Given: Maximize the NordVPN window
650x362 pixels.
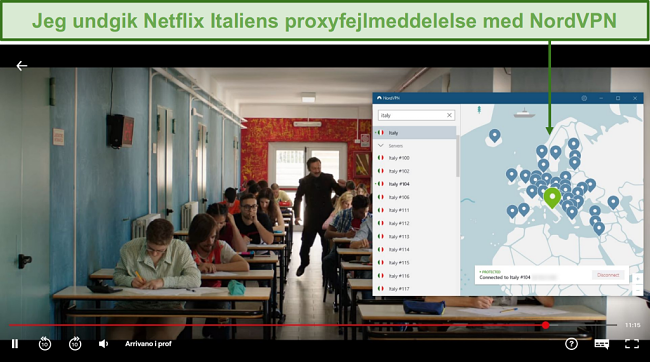Looking at the screenshot, I should pos(618,98).
